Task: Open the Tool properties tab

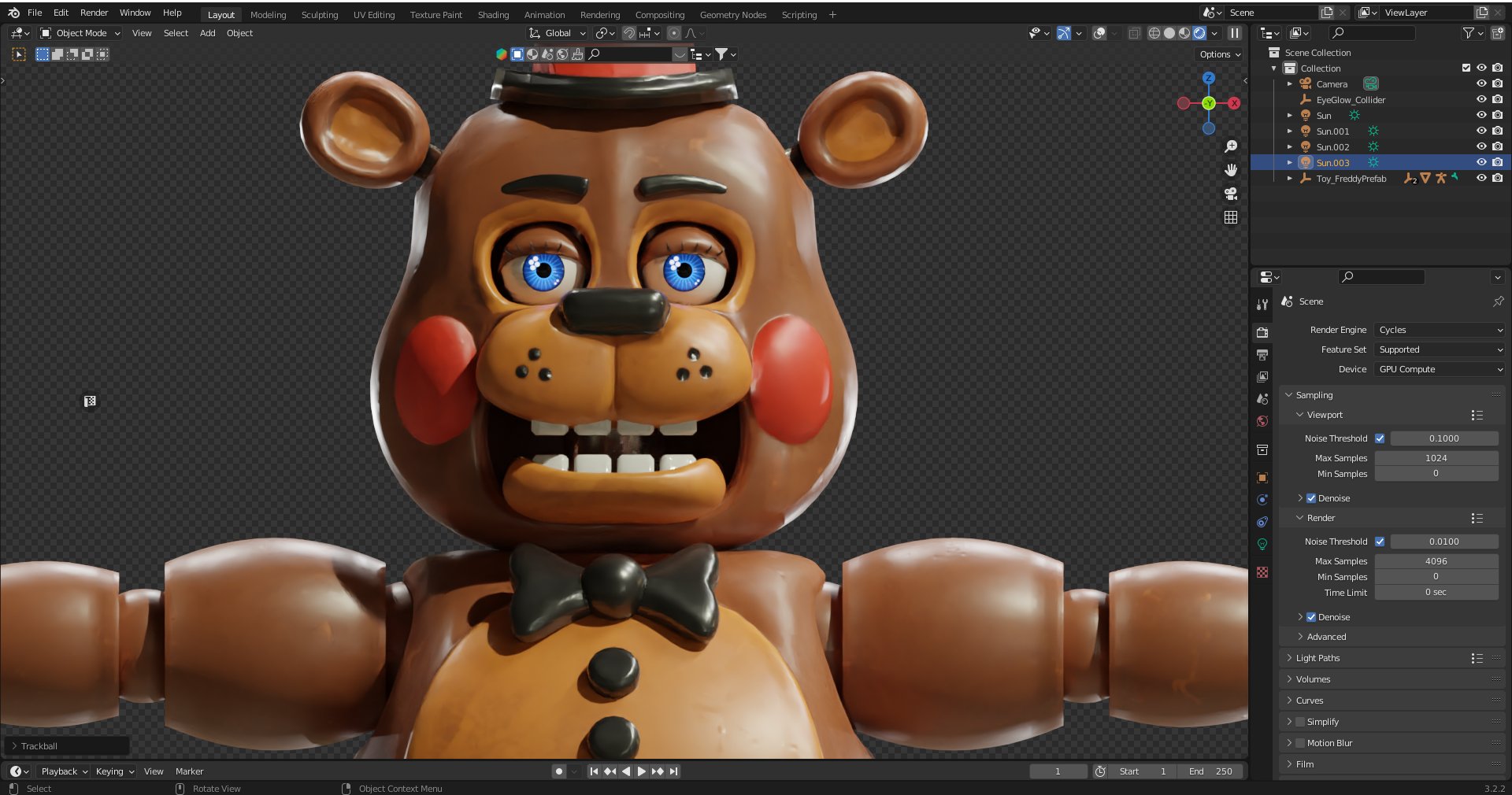Action: [x=1262, y=305]
